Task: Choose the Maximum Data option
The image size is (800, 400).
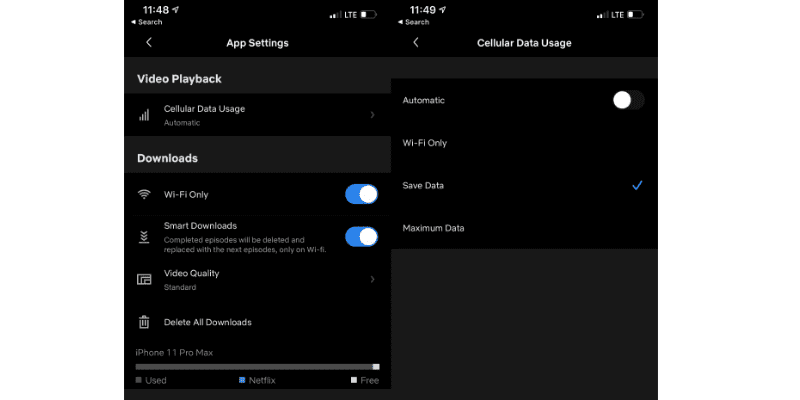Action: click(x=524, y=228)
